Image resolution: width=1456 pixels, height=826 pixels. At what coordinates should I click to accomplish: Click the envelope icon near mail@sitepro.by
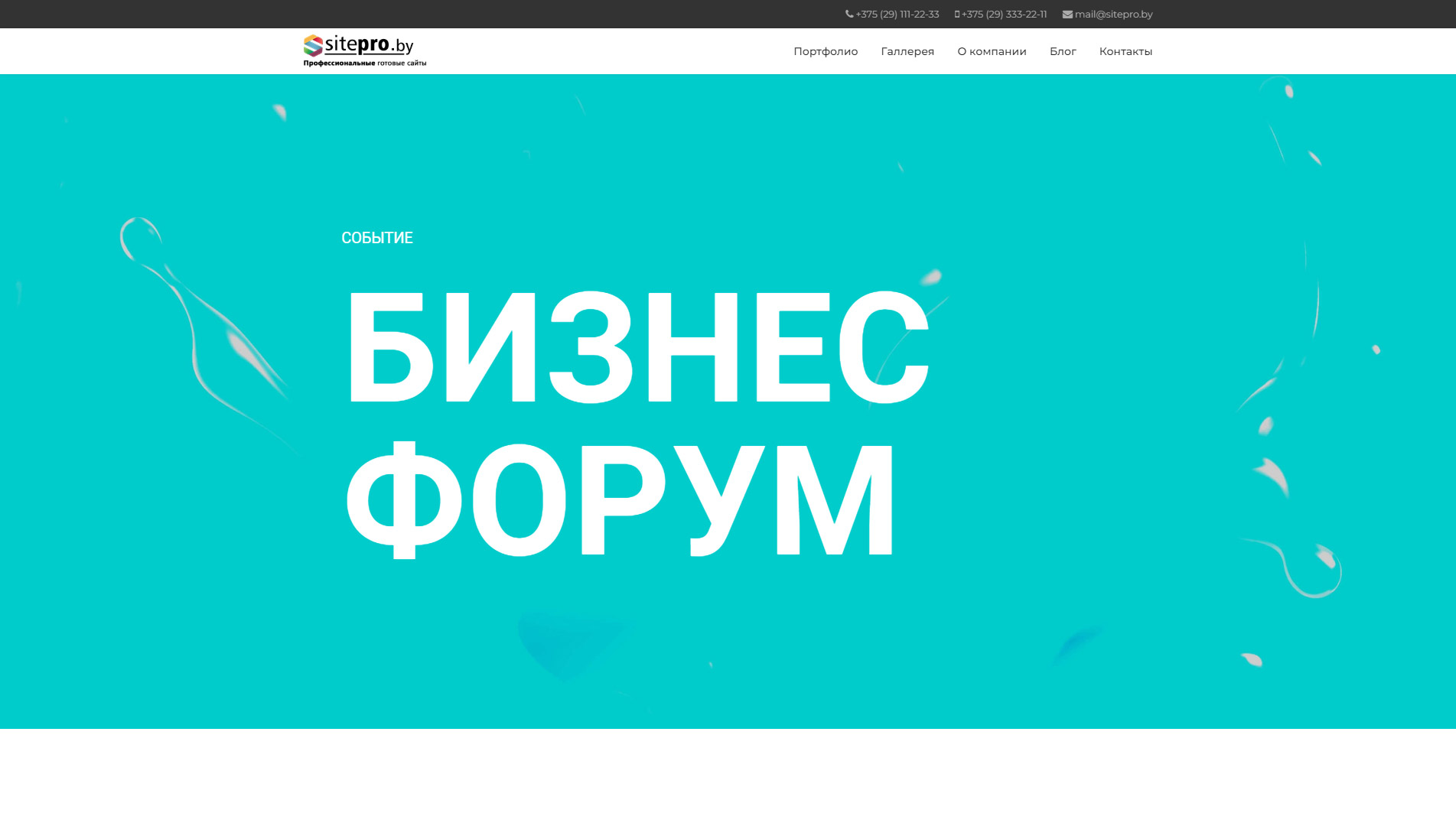coord(1067,13)
